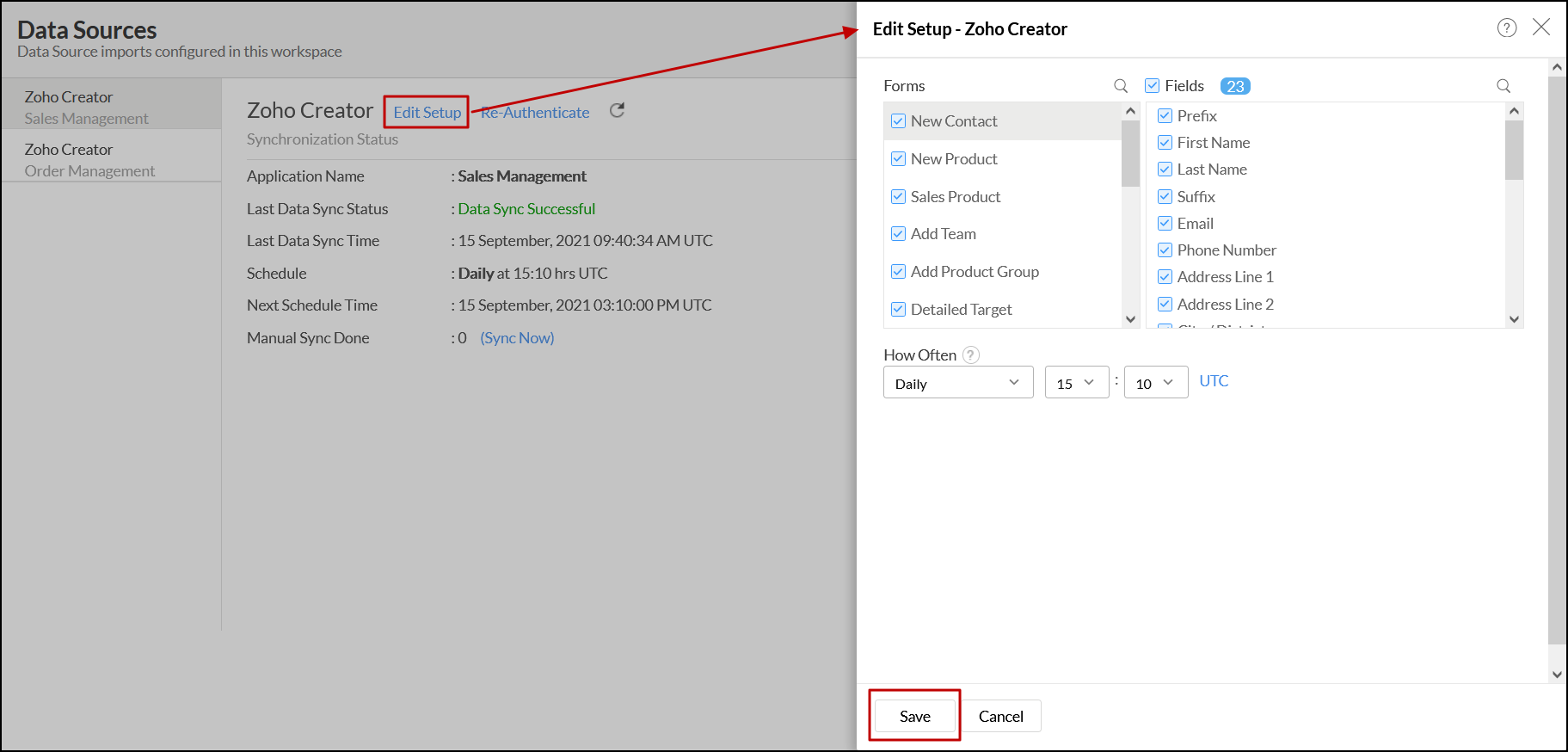This screenshot has width=1568, height=752.
Task: Click the Sync Now link
Action: point(517,338)
